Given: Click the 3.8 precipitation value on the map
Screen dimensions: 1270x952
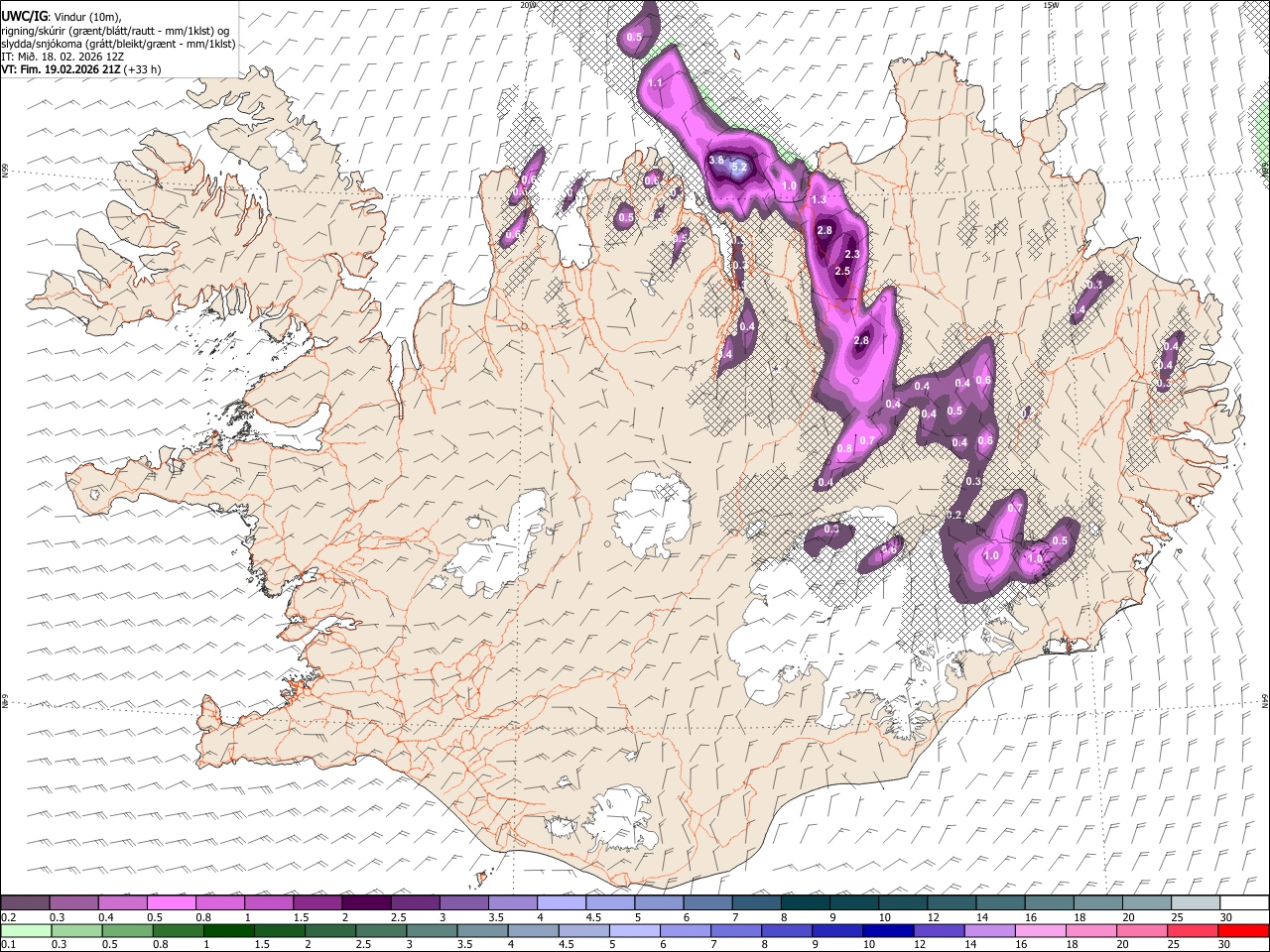Looking at the screenshot, I should 716,160.
